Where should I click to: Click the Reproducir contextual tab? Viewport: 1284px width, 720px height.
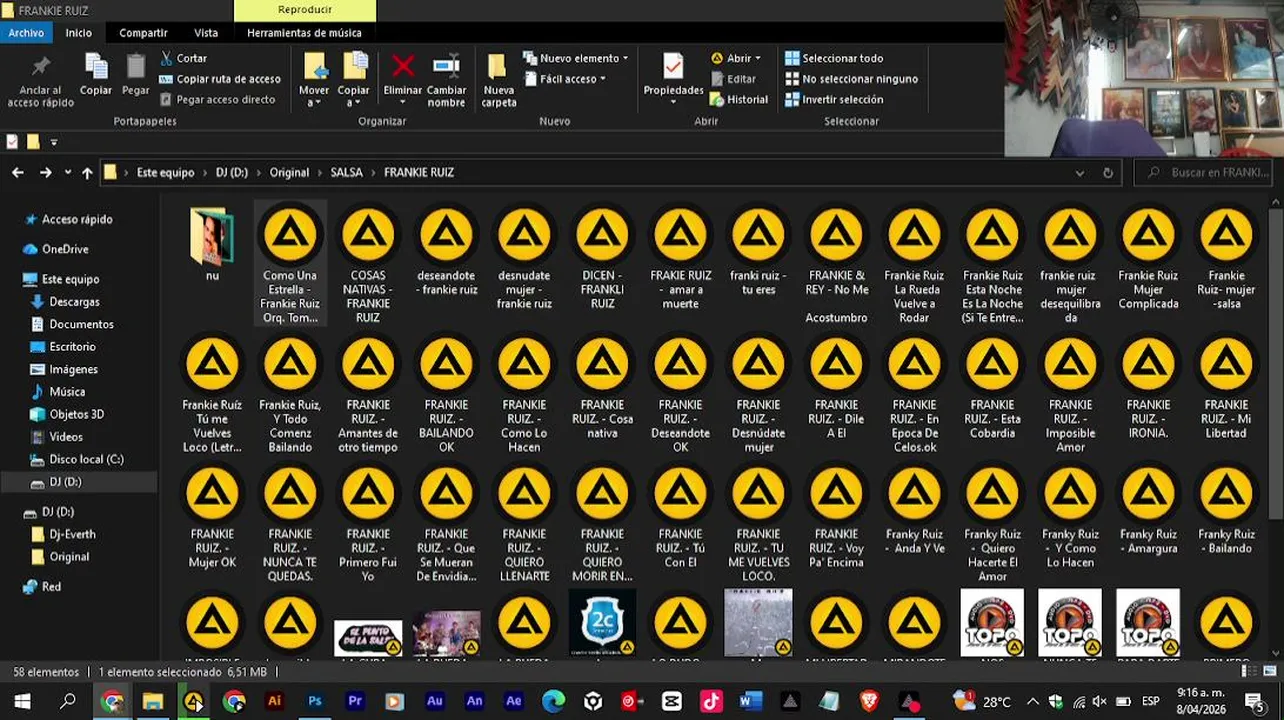(305, 10)
